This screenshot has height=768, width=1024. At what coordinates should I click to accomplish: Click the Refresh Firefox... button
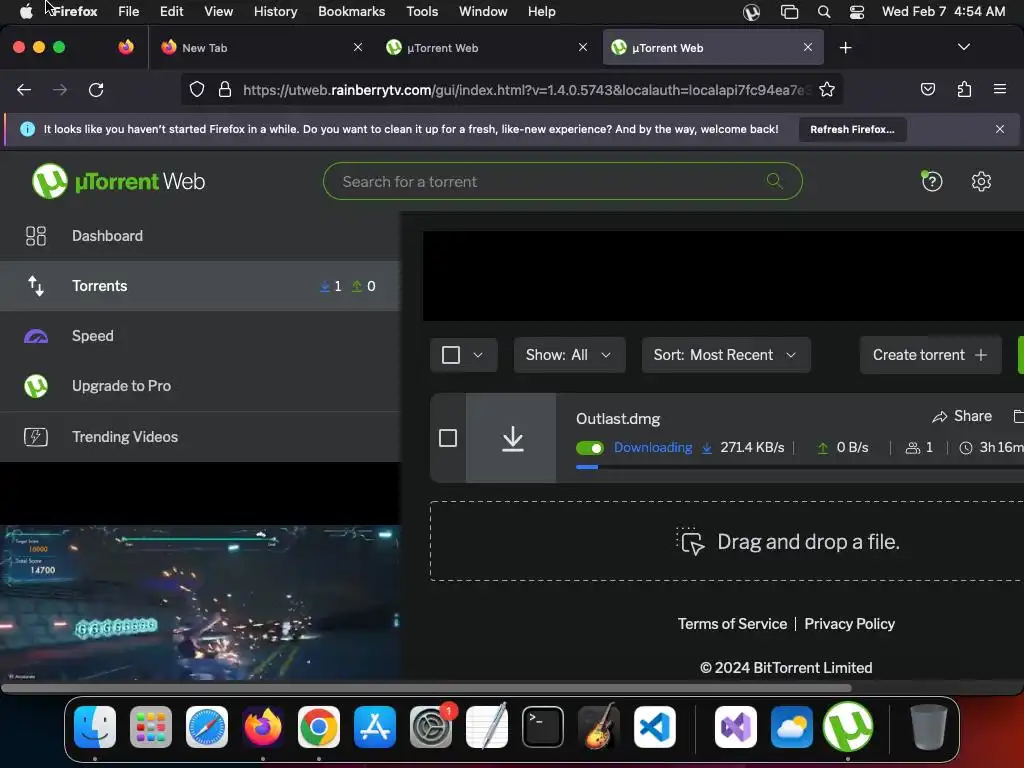click(x=852, y=129)
